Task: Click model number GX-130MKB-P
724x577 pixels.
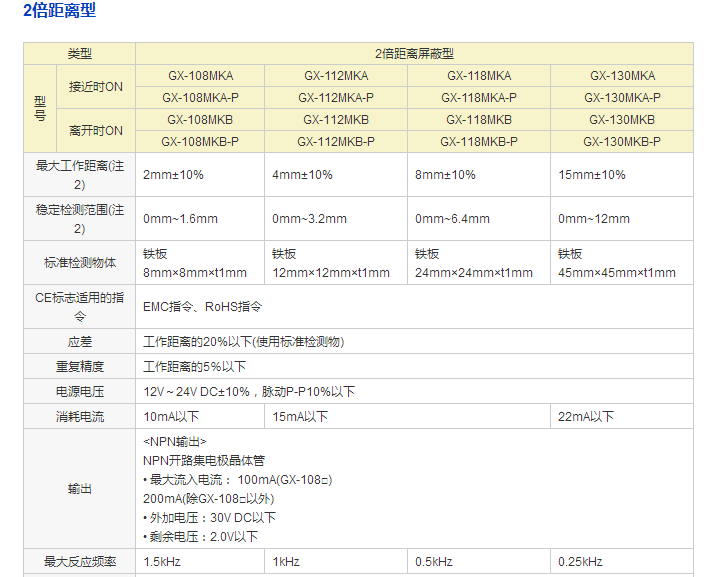Action: [x=621, y=142]
